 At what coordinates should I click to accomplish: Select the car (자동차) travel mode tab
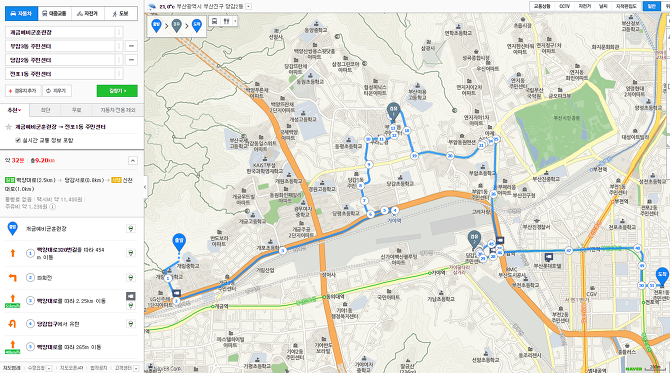(21, 14)
